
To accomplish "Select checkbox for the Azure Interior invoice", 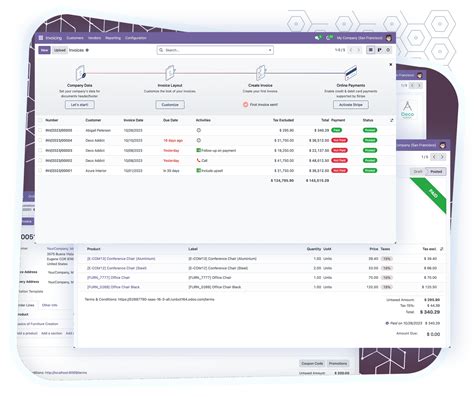I will click(x=40, y=170).
